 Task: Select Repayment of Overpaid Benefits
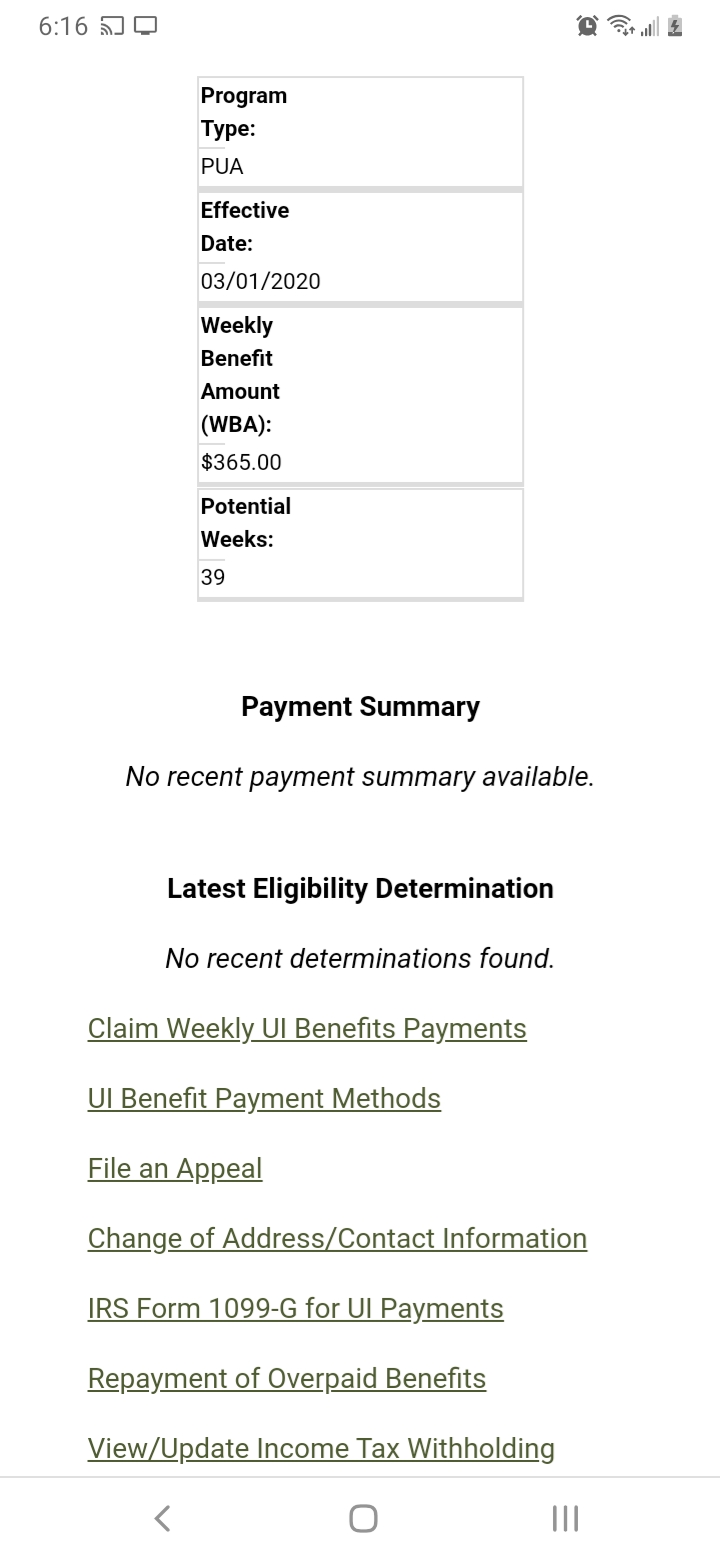click(x=286, y=1378)
